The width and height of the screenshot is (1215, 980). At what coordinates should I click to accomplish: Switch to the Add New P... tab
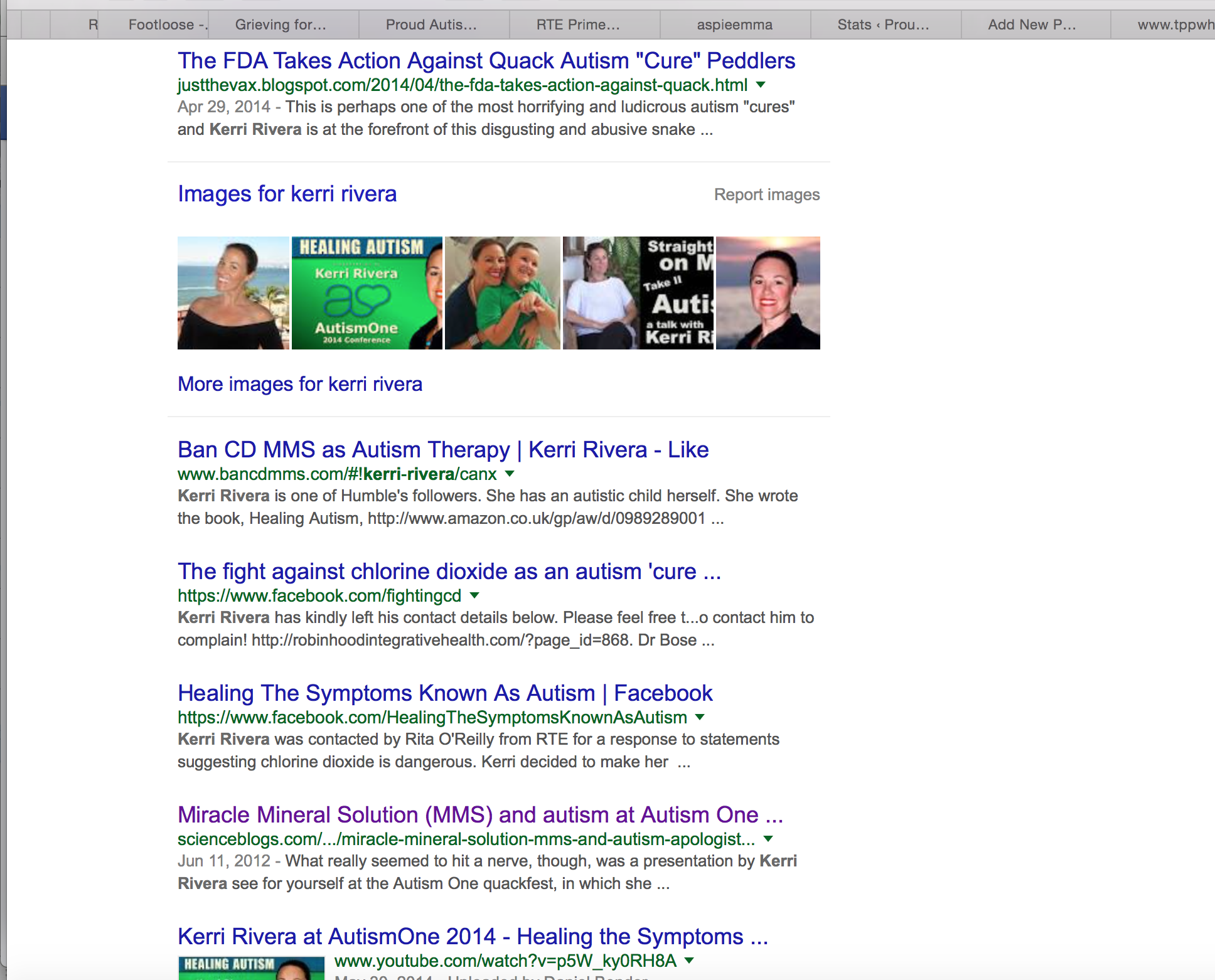(x=1036, y=24)
